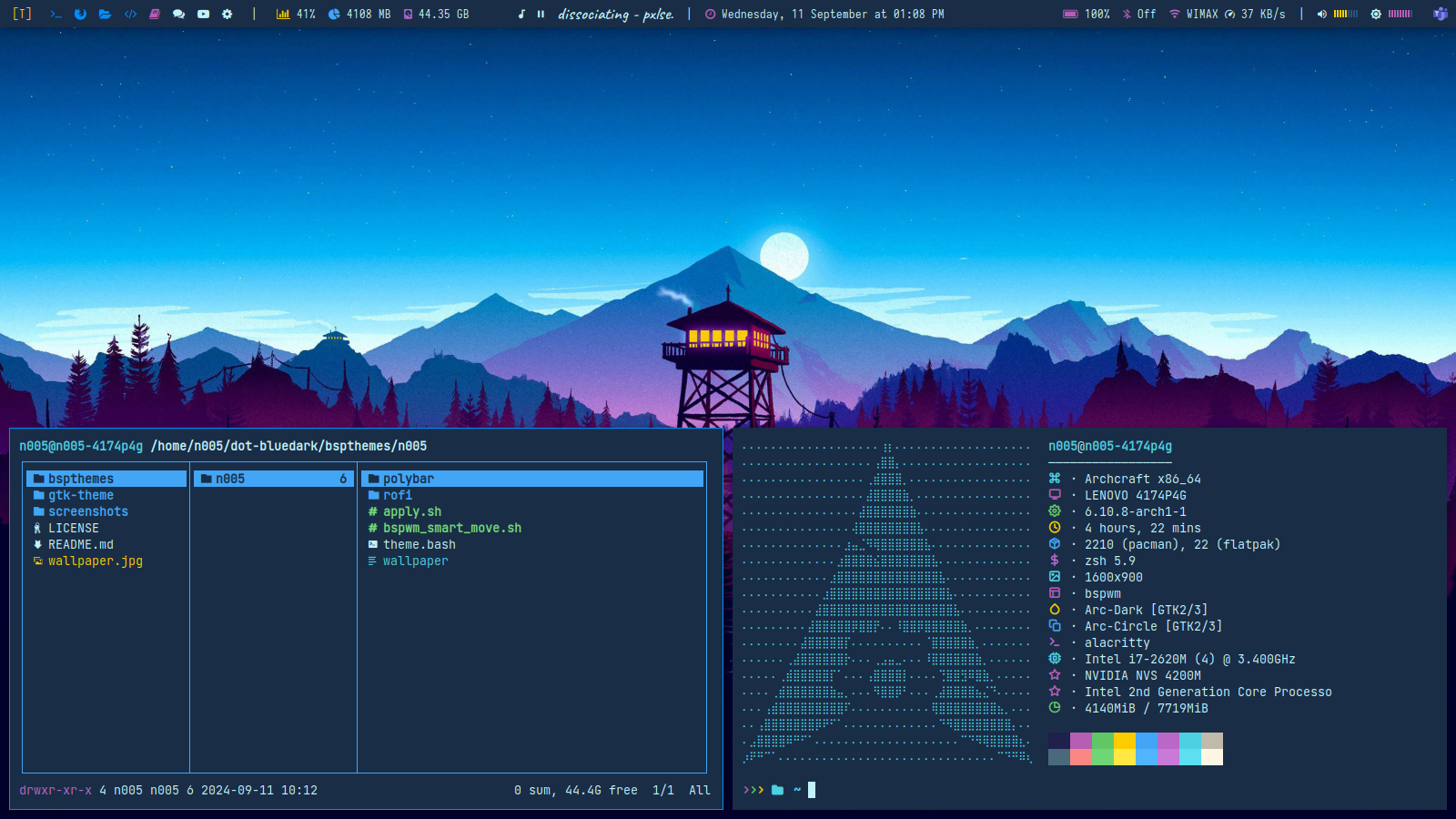Click the shell dollar icon beside zsh 5.9
Screen dimensions: 1456x819
pos(1055,561)
